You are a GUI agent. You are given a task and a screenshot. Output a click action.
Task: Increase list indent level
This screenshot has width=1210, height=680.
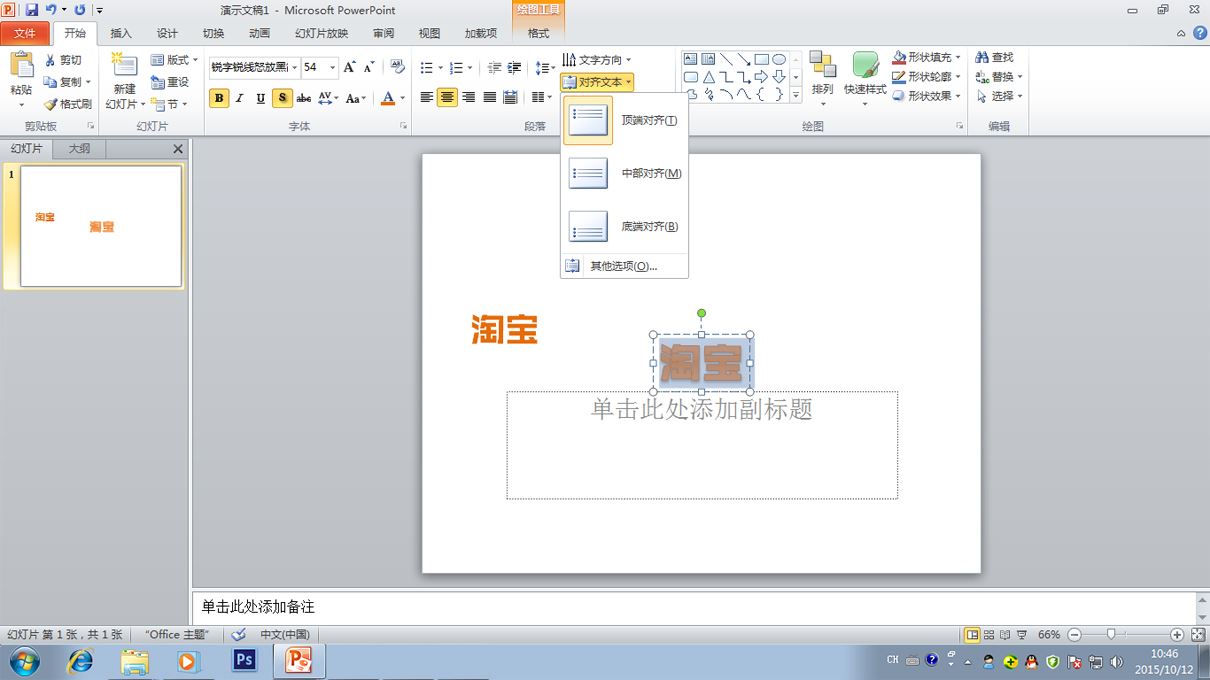point(515,68)
